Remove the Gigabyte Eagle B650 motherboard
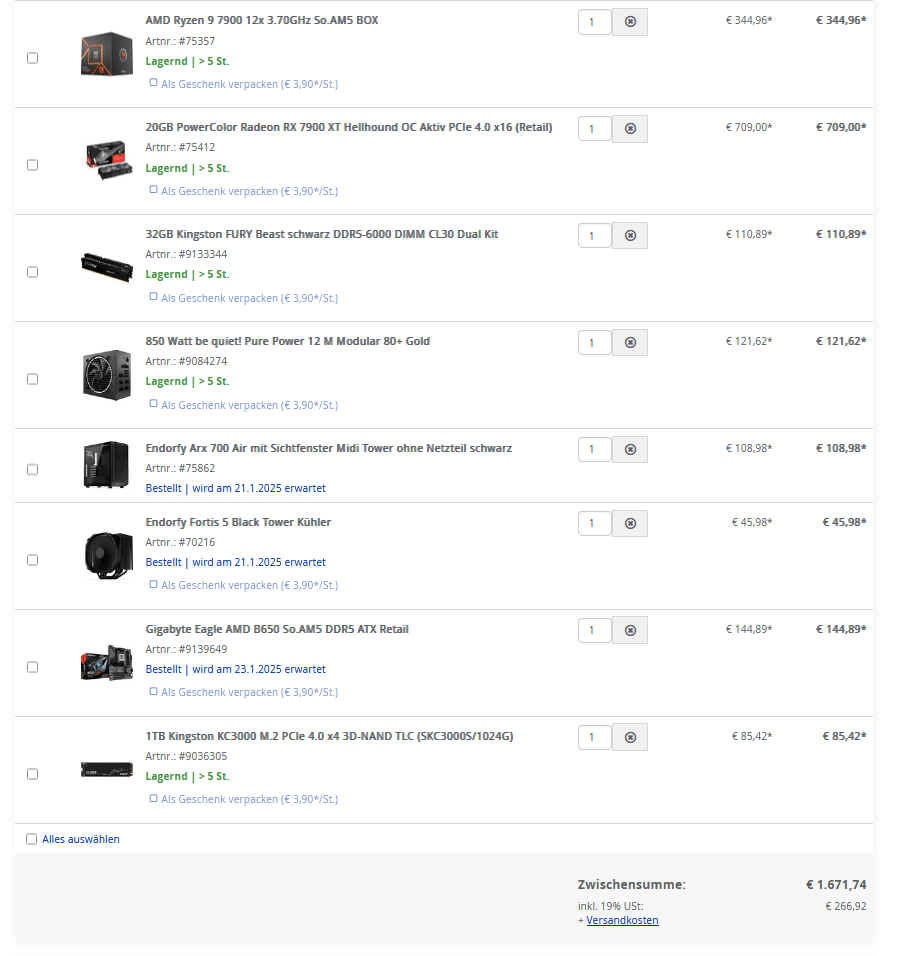 (x=630, y=631)
